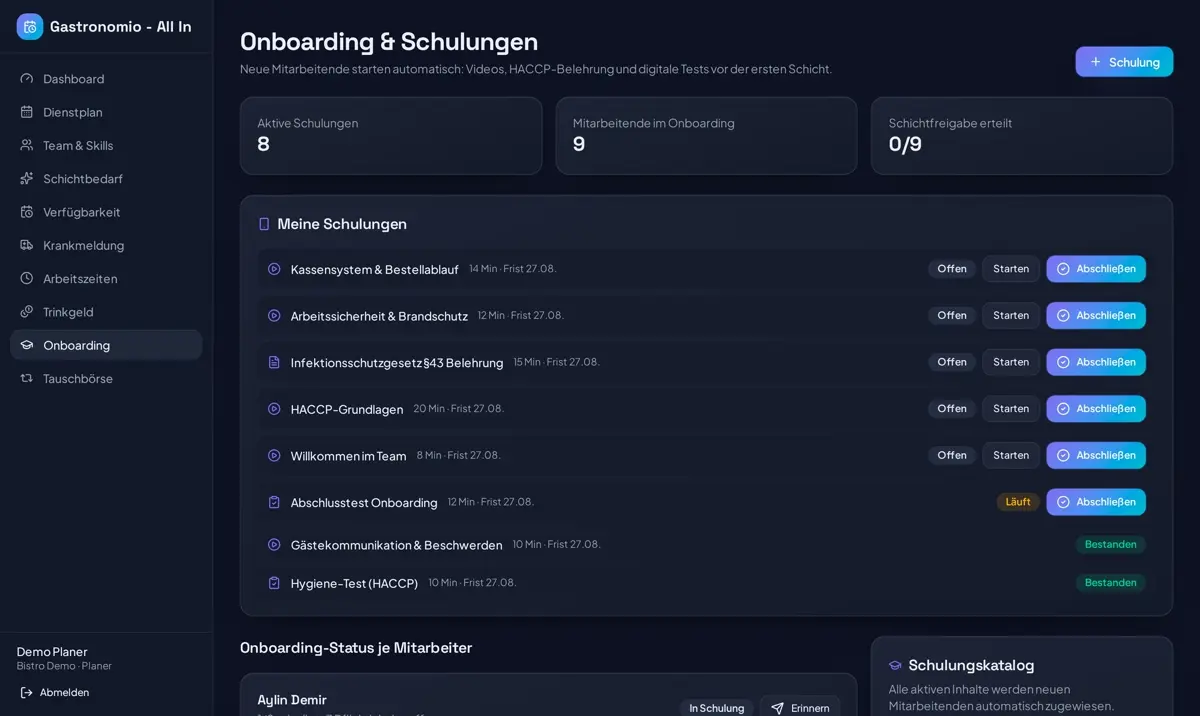This screenshot has height=716, width=1200.
Task: Select the Onboarding sidebar item
Action: point(106,345)
